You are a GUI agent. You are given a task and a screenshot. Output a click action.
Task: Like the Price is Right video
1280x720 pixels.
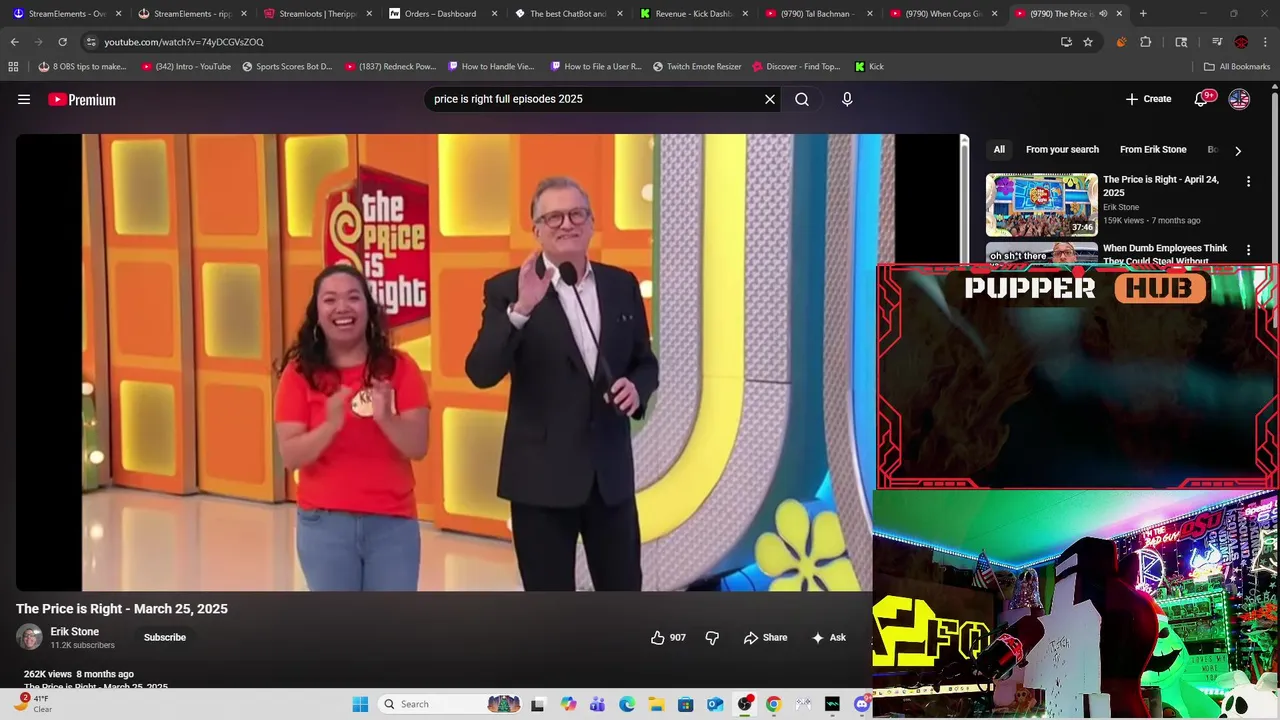point(668,637)
